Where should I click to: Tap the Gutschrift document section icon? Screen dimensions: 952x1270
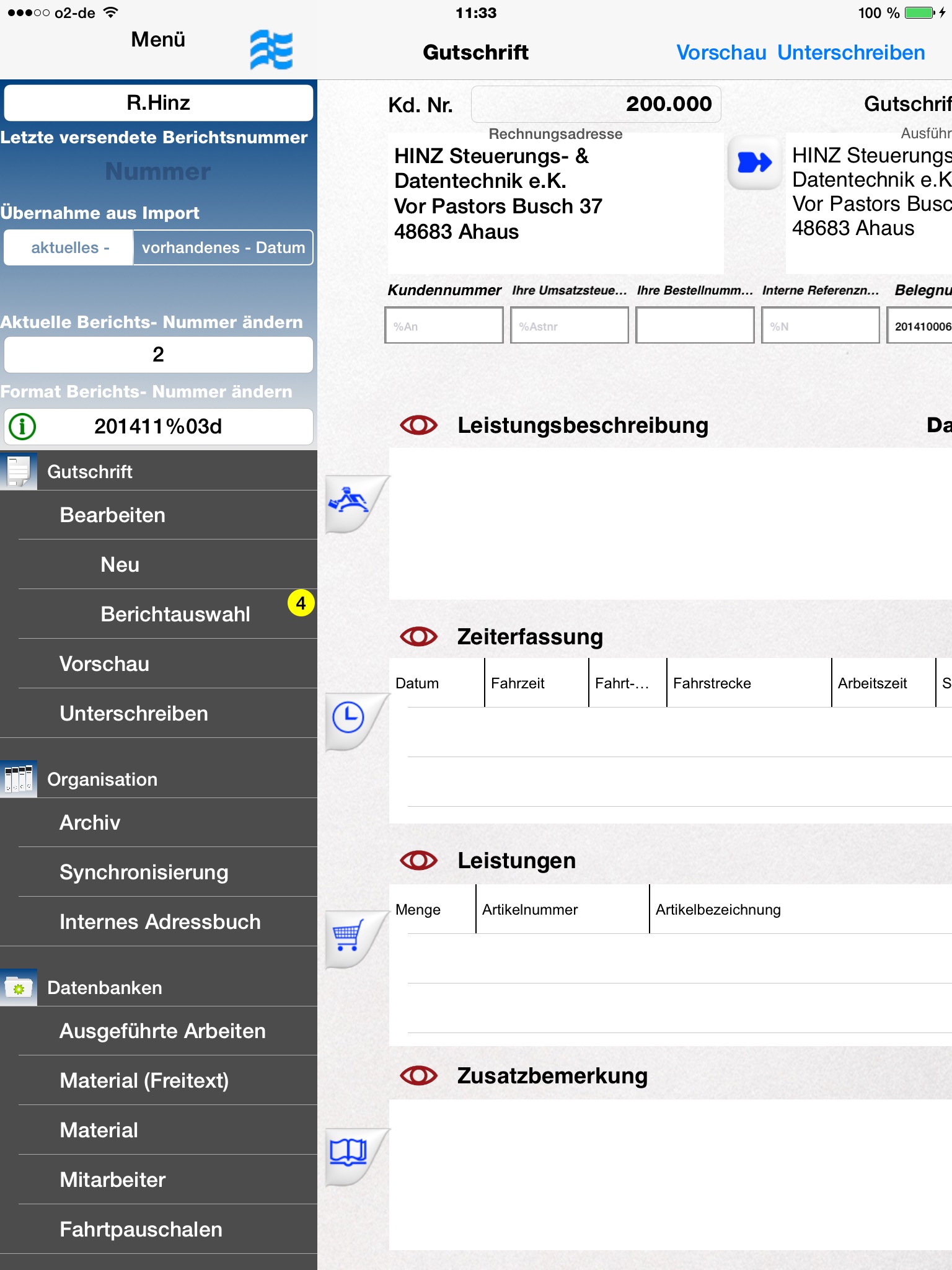(x=19, y=471)
